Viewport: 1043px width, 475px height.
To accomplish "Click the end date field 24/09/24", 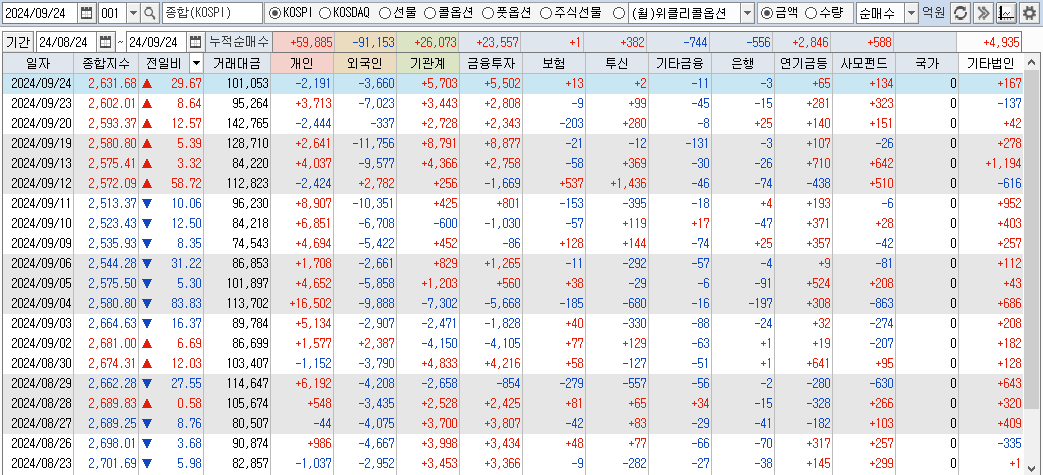I will pyautogui.click(x=157, y=42).
